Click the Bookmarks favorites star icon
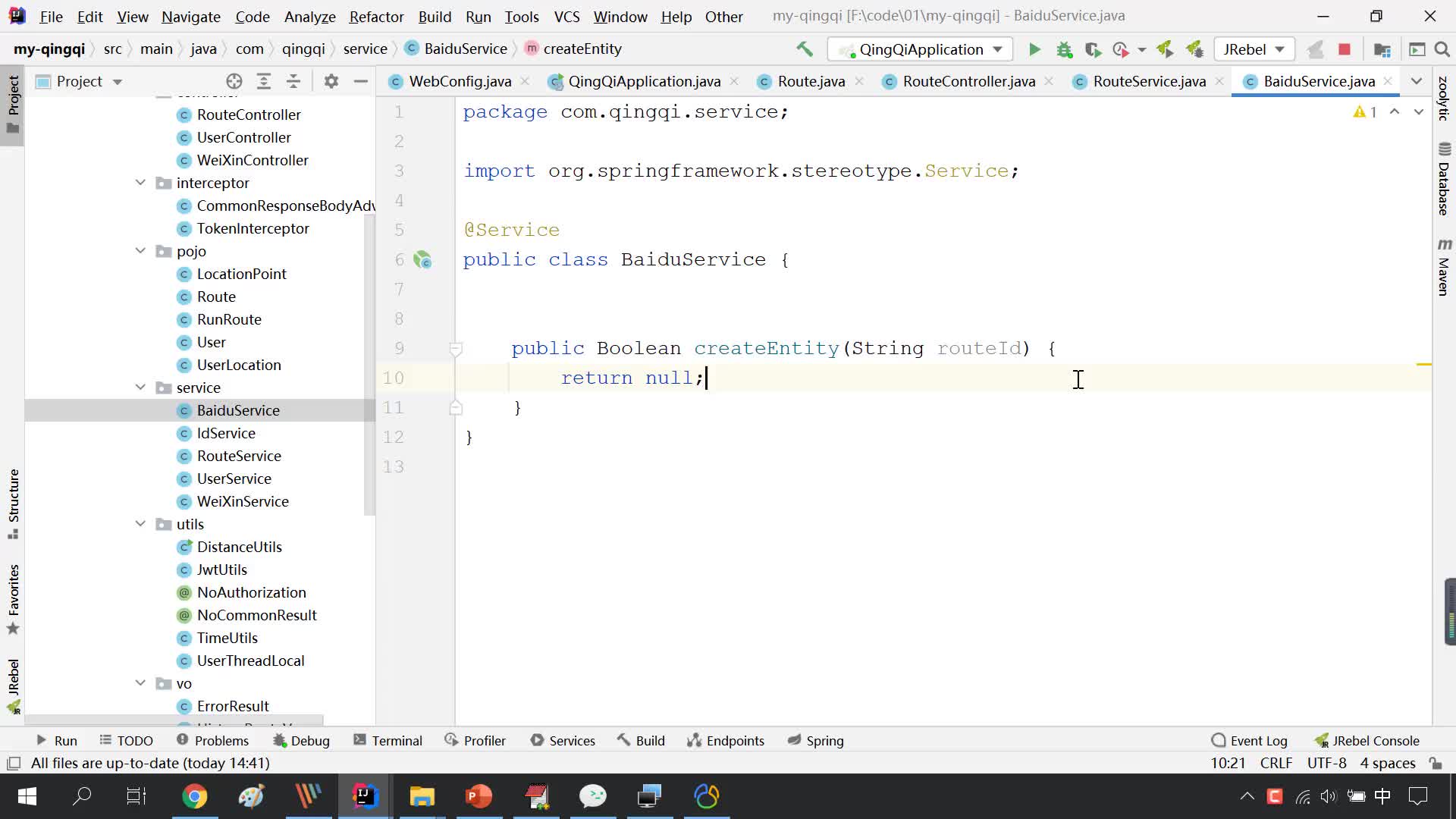This screenshot has height=819, width=1456. click(x=14, y=628)
